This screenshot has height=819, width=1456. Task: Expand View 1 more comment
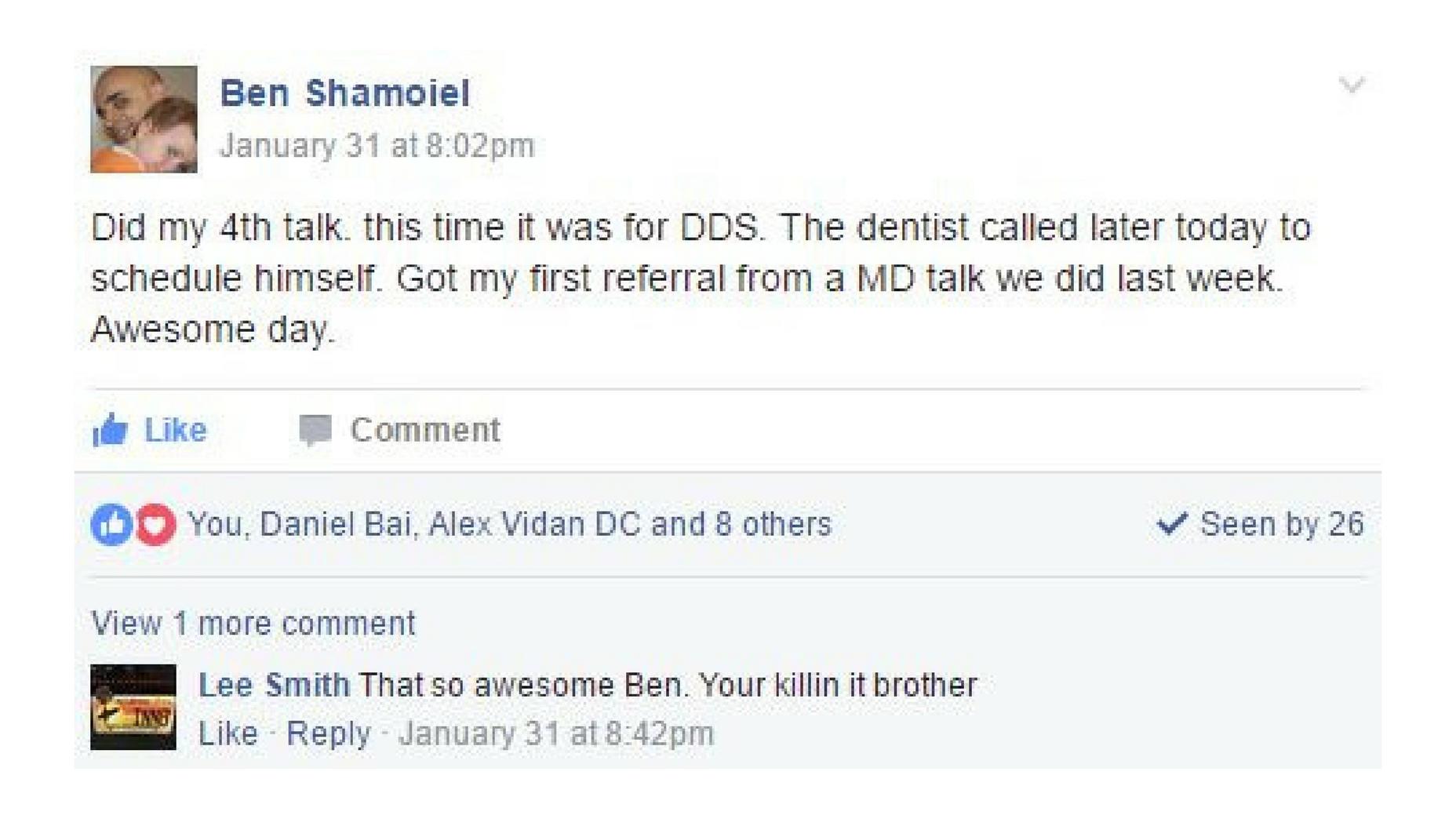pyautogui.click(x=253, y=624)
